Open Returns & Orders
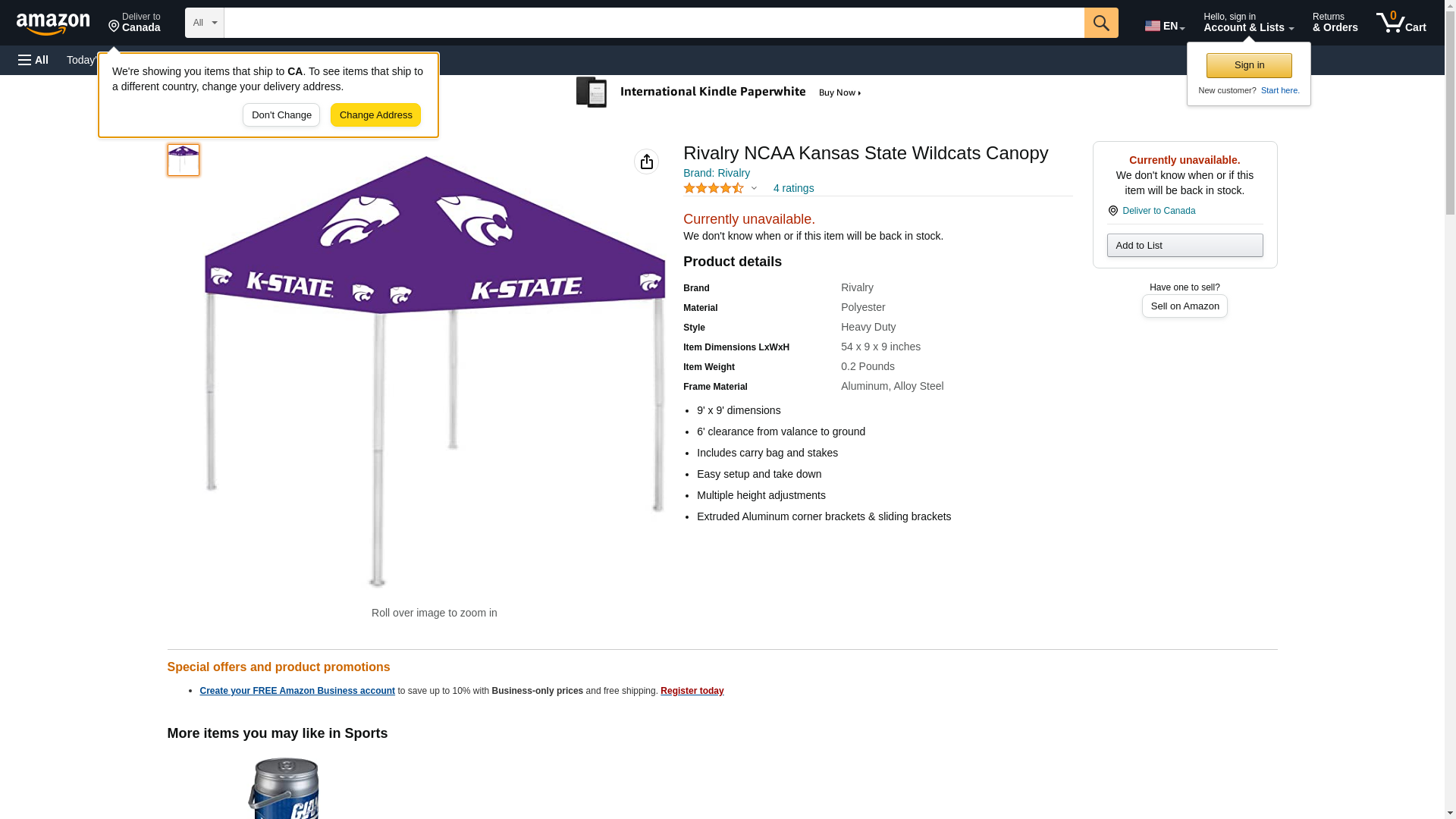The width and height of the screenshot is (1456, 819). pyautogui.click(x=1335, y=23)
